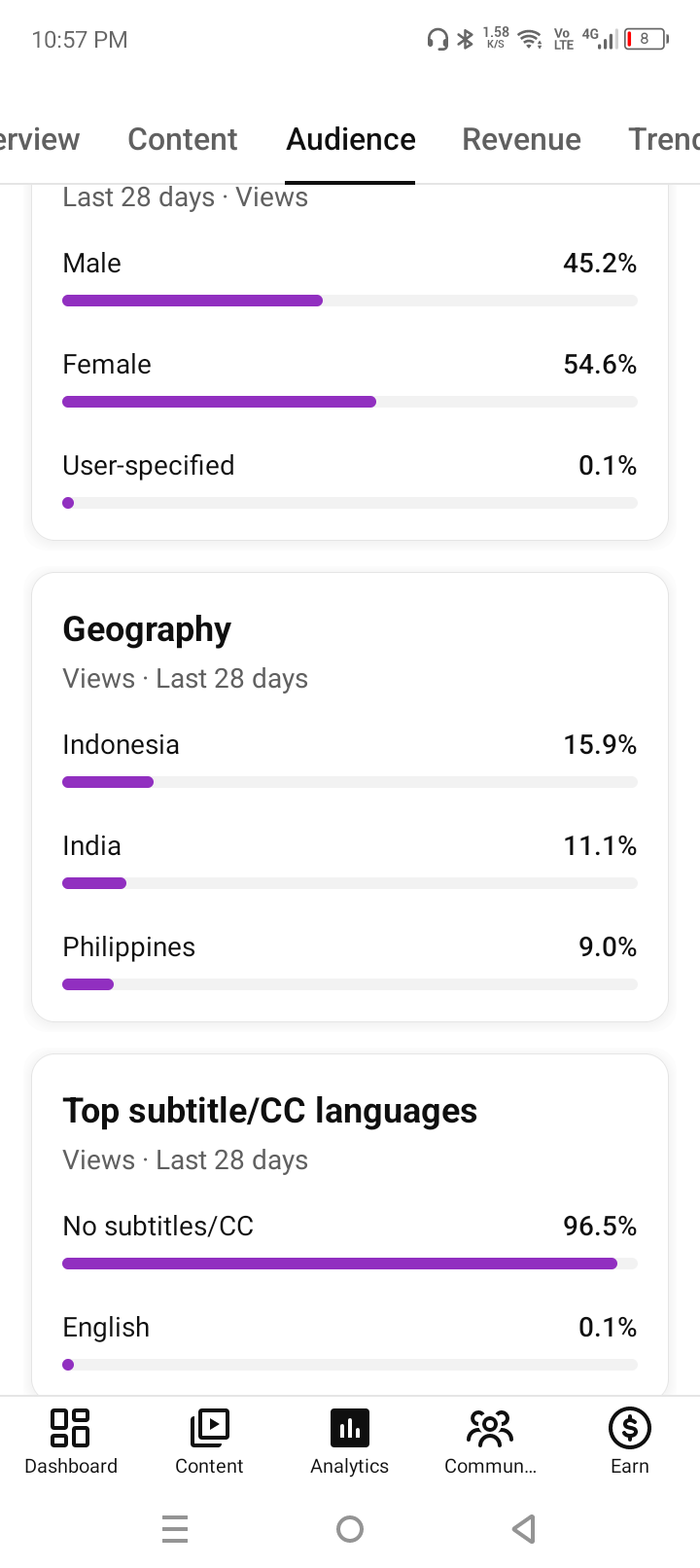Open recent apps via three-line icon
Screen dimensions: 700x1568
[175, 1529]
